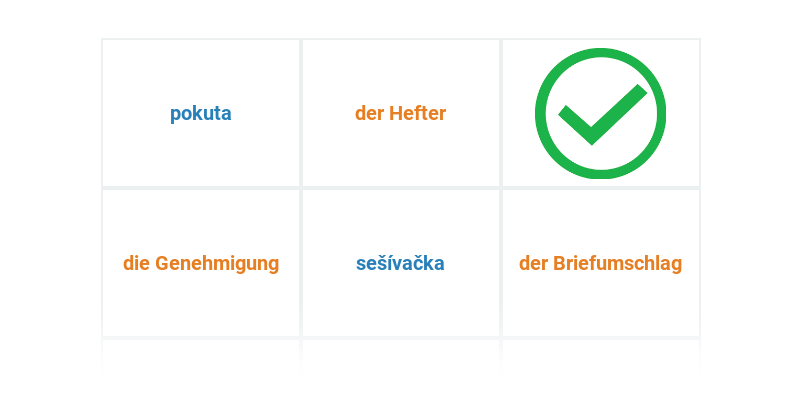
Task: Choose the 'die Genehmigung' tile
Action: click(x=201, y=263)
